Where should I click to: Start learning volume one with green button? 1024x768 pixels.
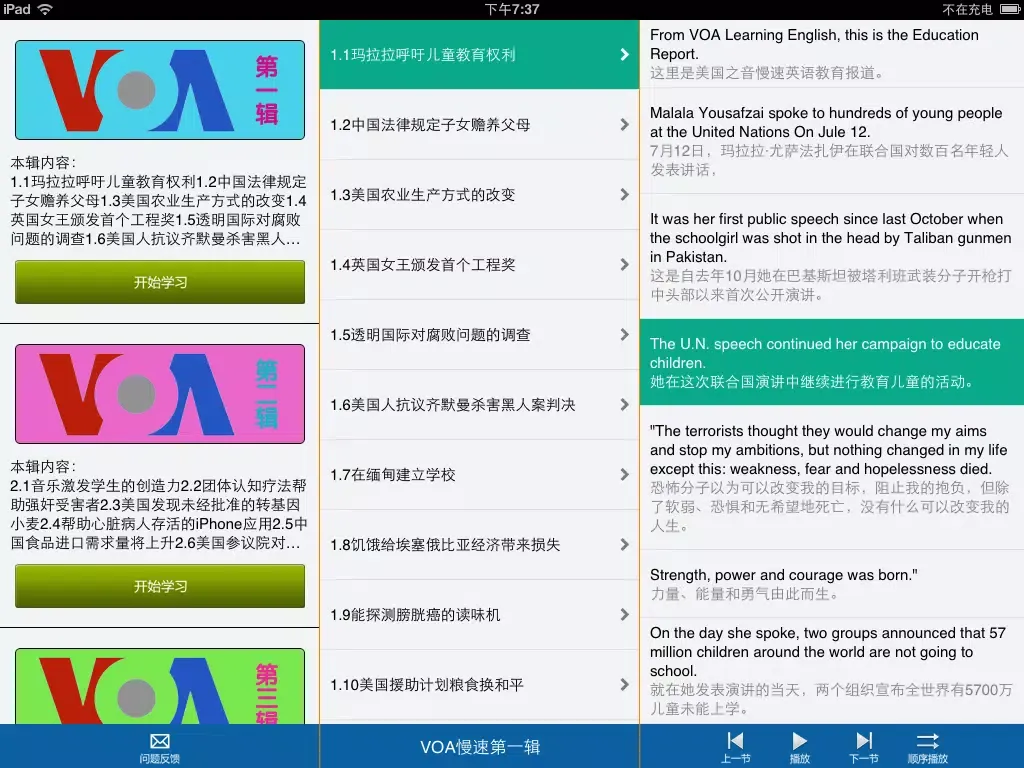click(x=160, y=282)
